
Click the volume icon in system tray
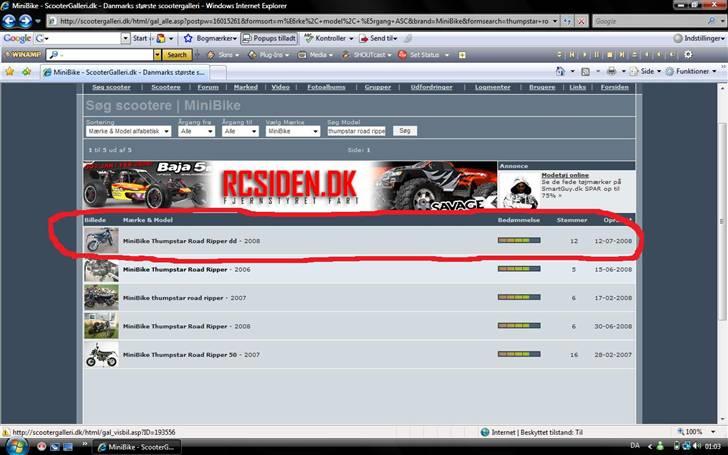click(697, 446)
